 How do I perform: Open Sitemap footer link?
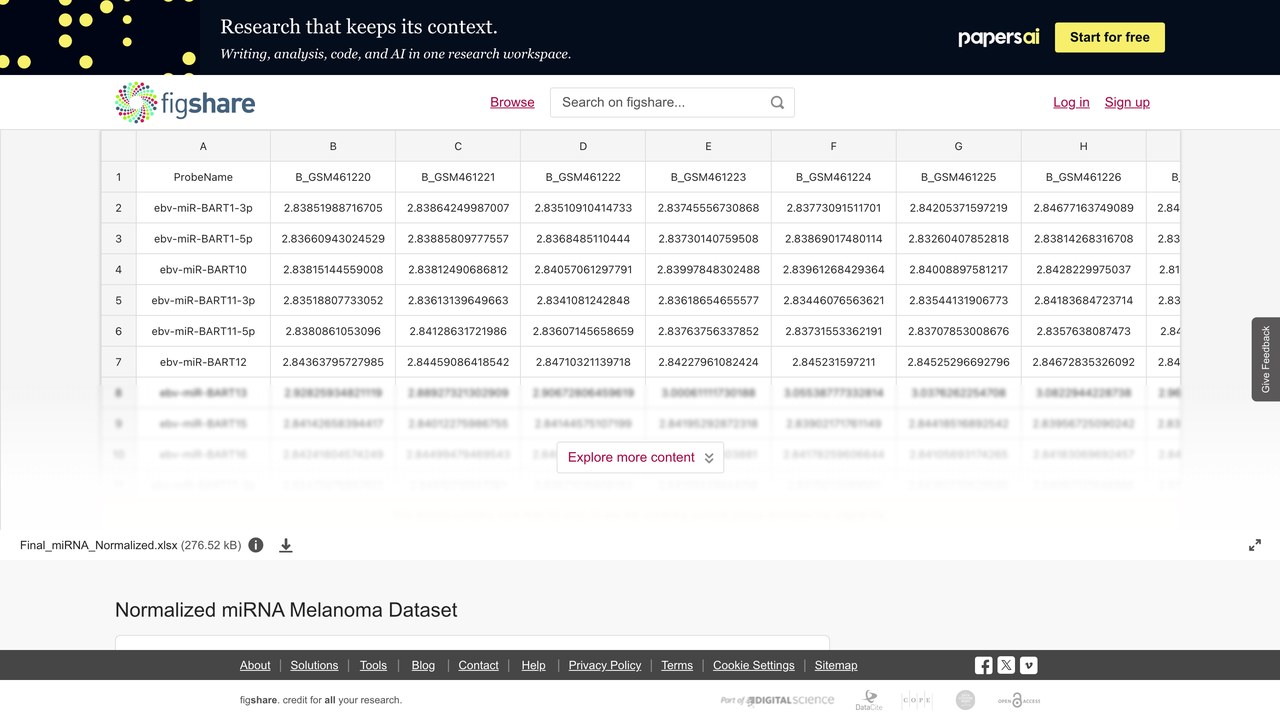pyautogui.click(x=836, y=665)
